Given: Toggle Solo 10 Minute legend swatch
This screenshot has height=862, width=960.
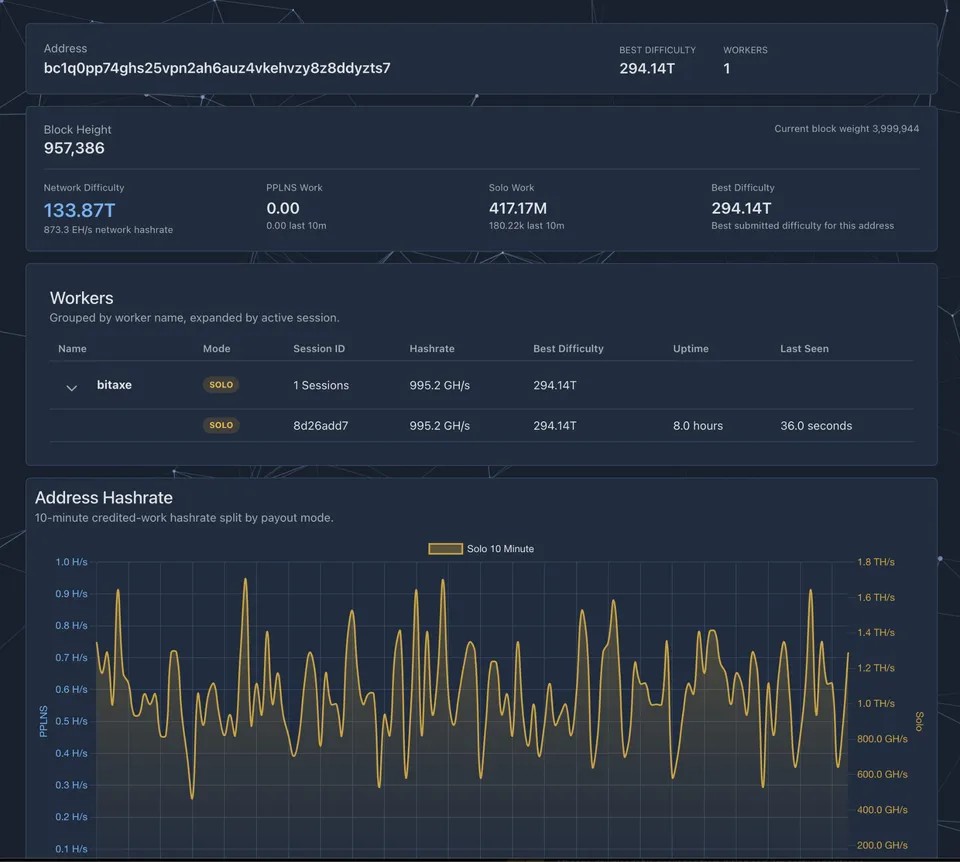Looking at the screenshot, I should [445, 549].
